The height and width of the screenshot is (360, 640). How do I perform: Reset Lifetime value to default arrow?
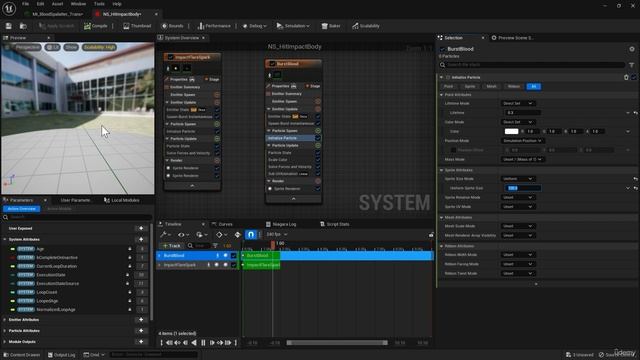pyautogui.click(x=635, y=113)
